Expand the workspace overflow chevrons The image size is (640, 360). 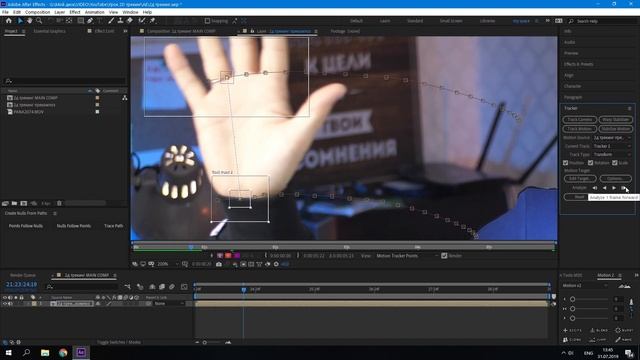point(548,21)
